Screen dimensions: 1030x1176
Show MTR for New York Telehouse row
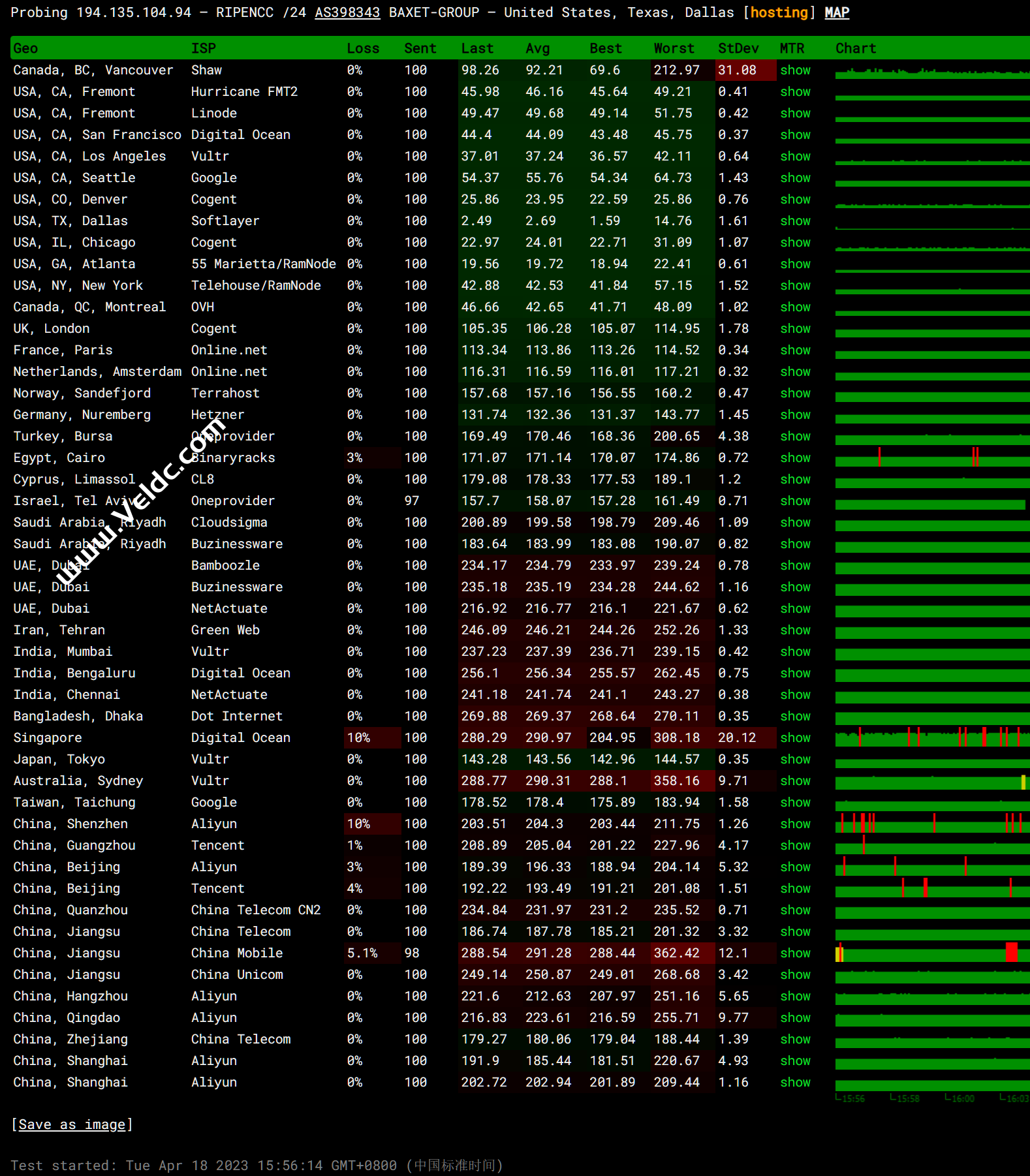coord(795,285)
